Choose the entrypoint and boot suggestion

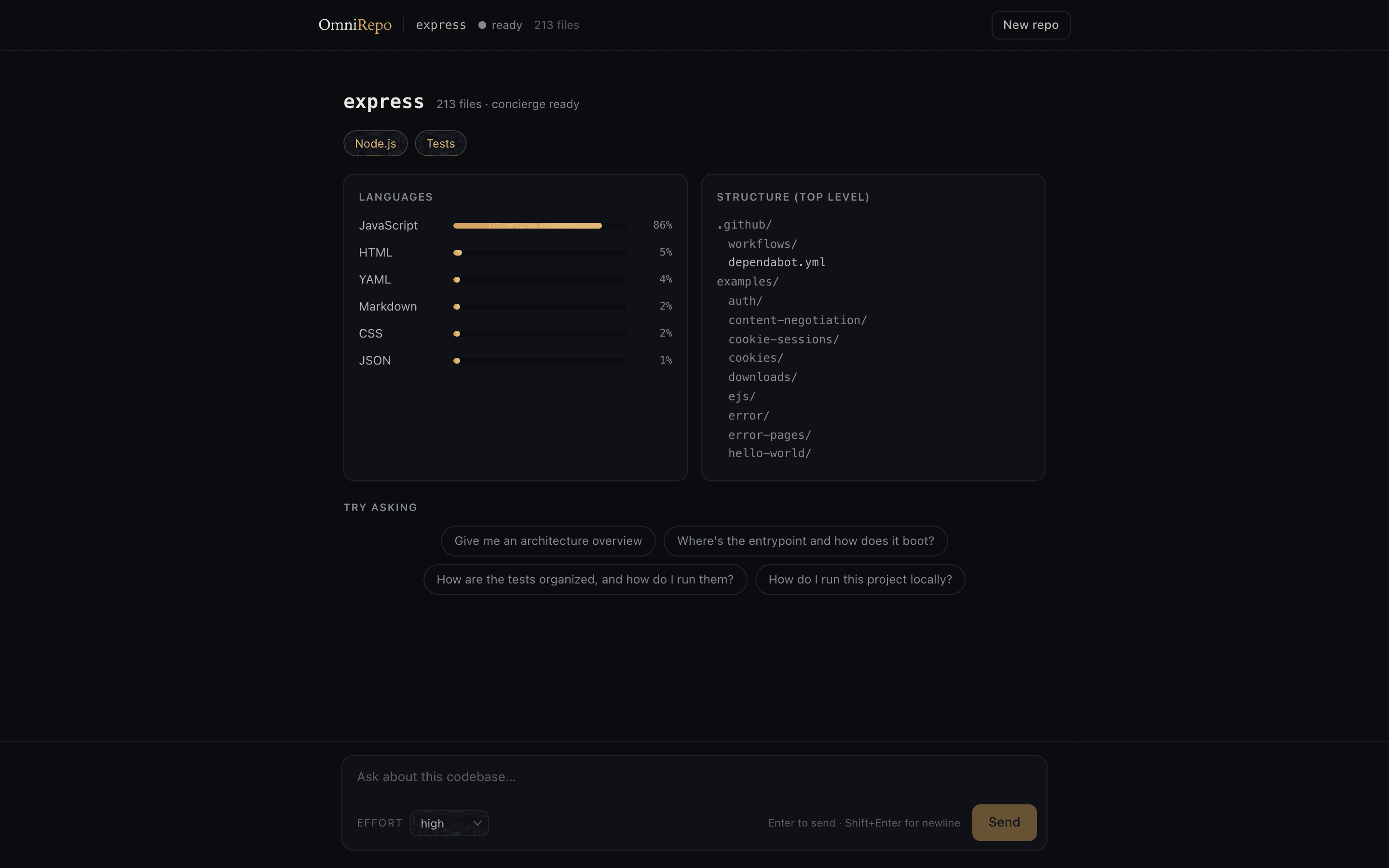pyautogui.click(x=805, y=541)
